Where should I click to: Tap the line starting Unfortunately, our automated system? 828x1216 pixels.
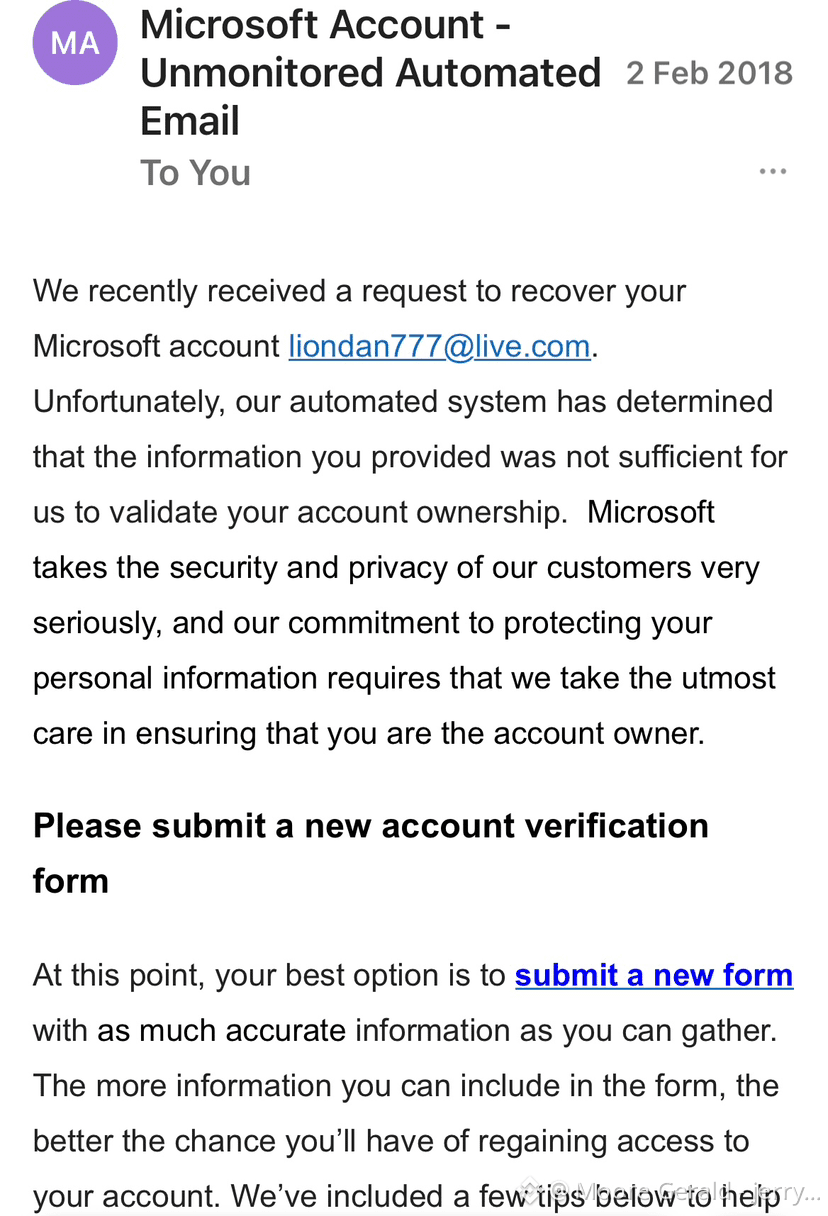point(403,402)
